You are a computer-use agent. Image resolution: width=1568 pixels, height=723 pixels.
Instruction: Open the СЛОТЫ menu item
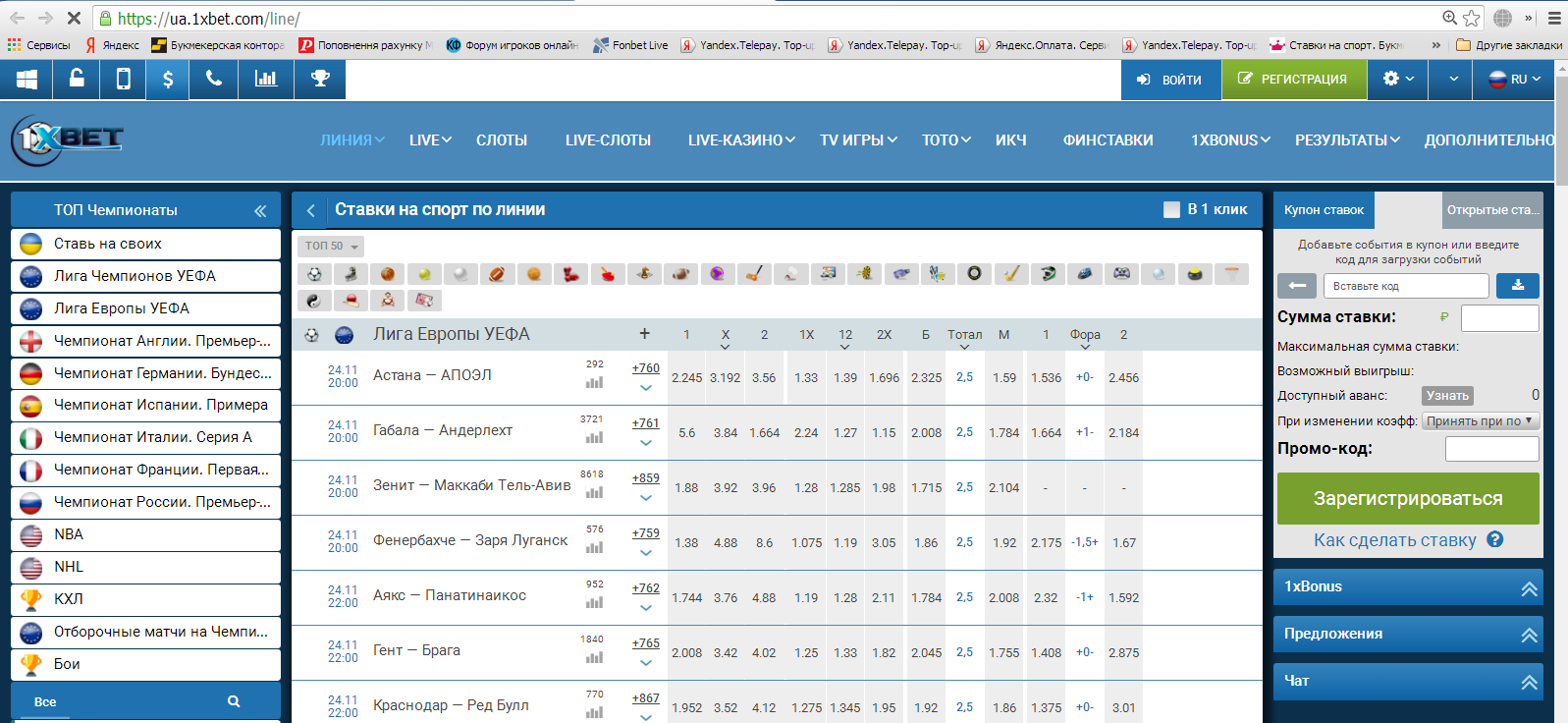[502, 140]
